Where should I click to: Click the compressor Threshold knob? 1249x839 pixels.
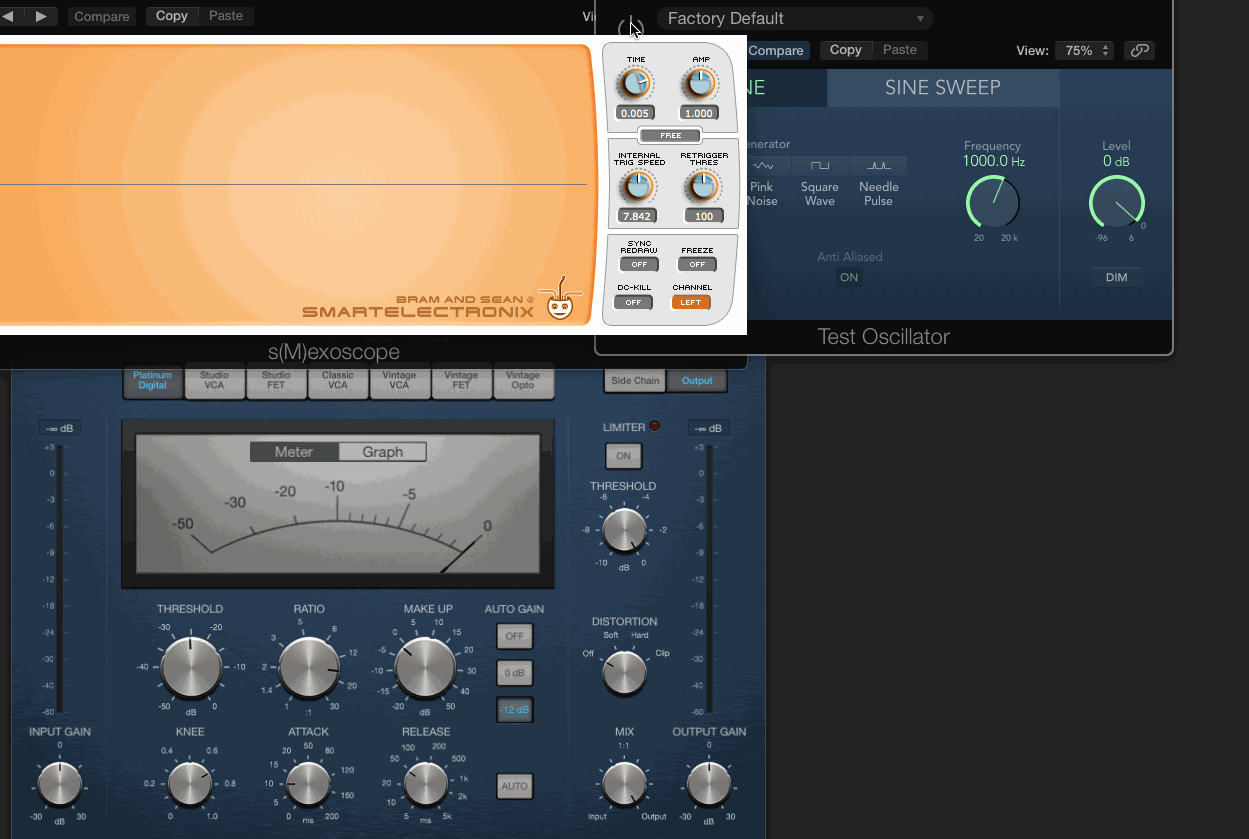191,667
